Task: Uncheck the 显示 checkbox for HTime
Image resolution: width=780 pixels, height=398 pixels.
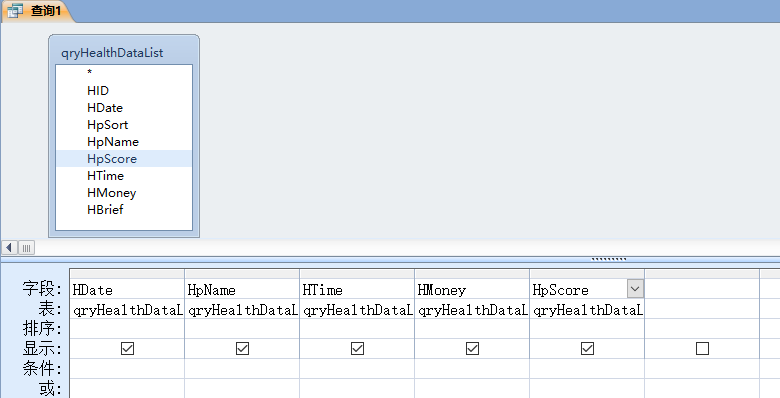Action: [x=357, y=348]
